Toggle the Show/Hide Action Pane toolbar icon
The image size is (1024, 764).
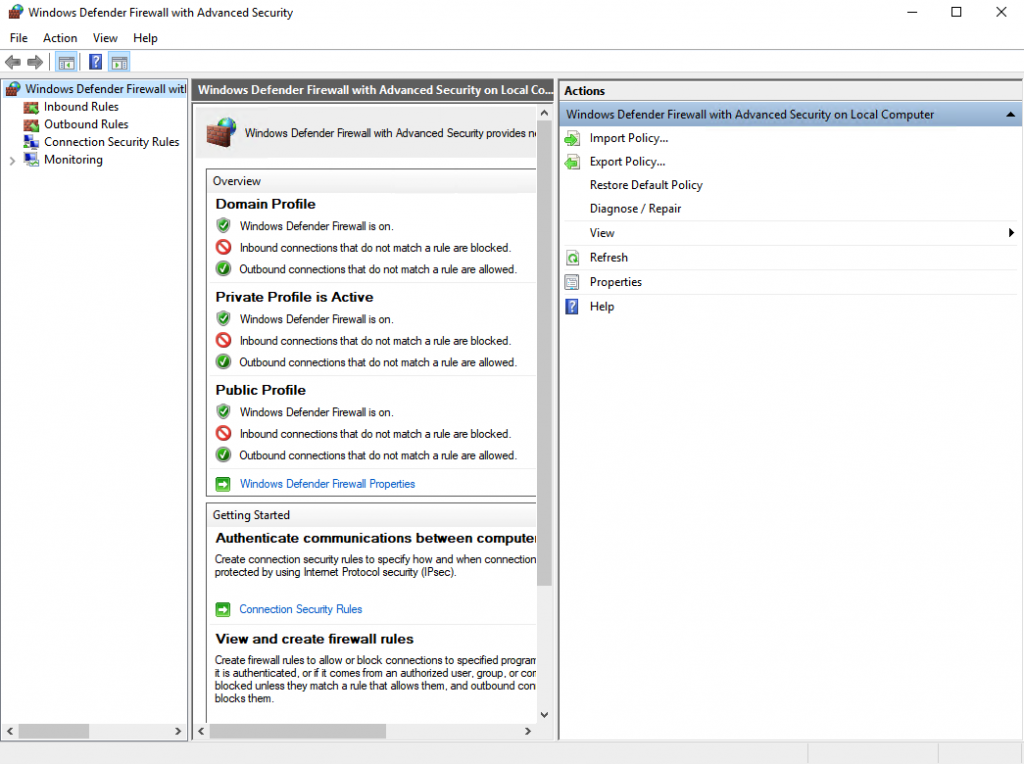coord(120,62)
